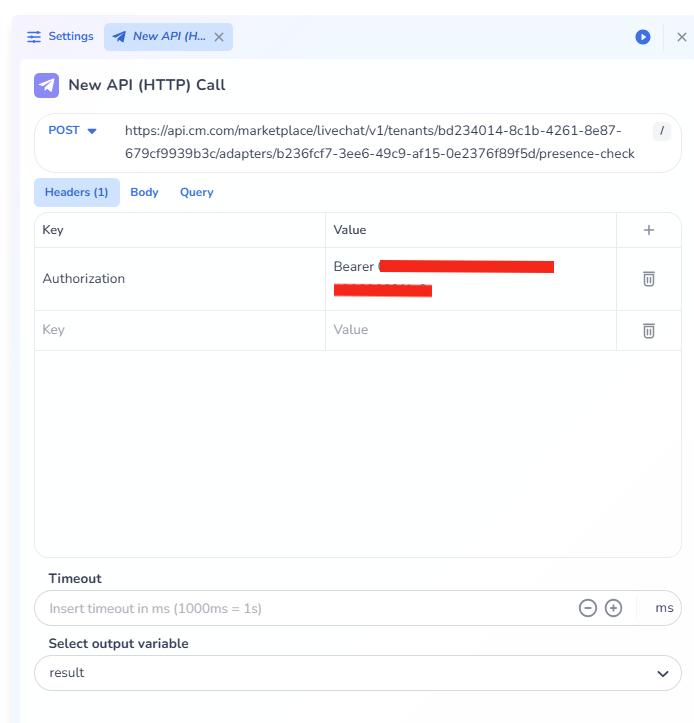Edit the request URL field
The height and width of the screenshot is (723, 694).
point(379,142)
